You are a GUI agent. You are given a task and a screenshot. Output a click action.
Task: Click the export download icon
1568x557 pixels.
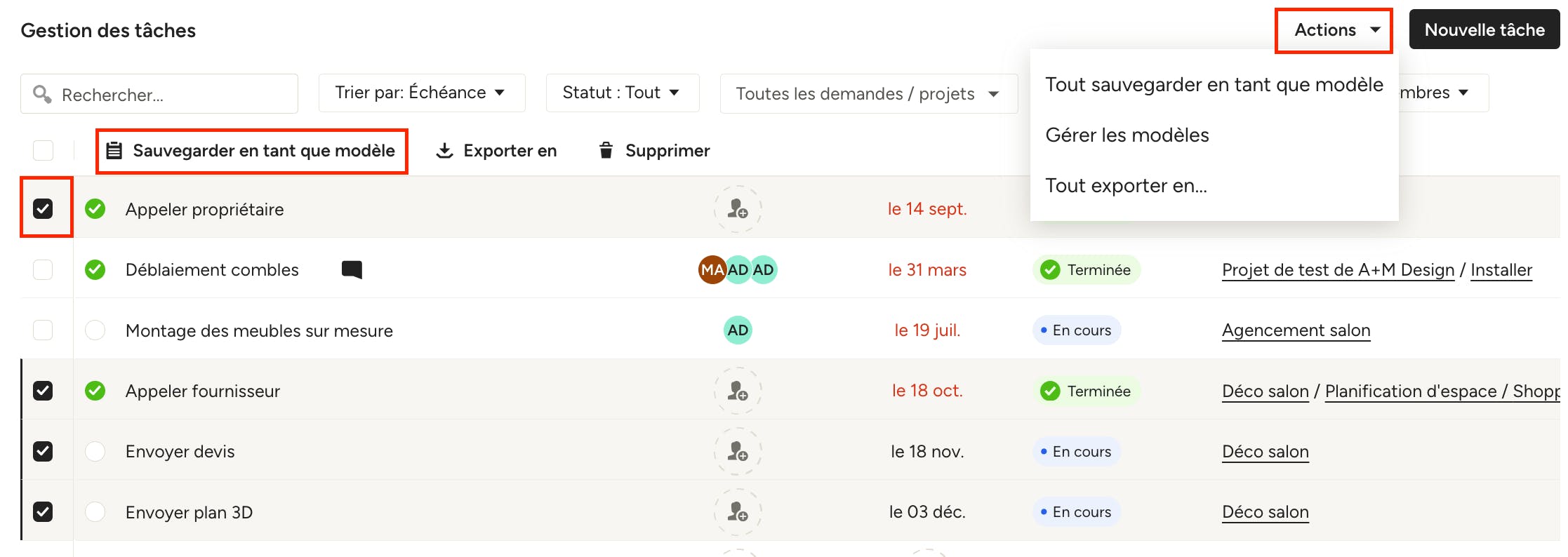click(444, 151)
